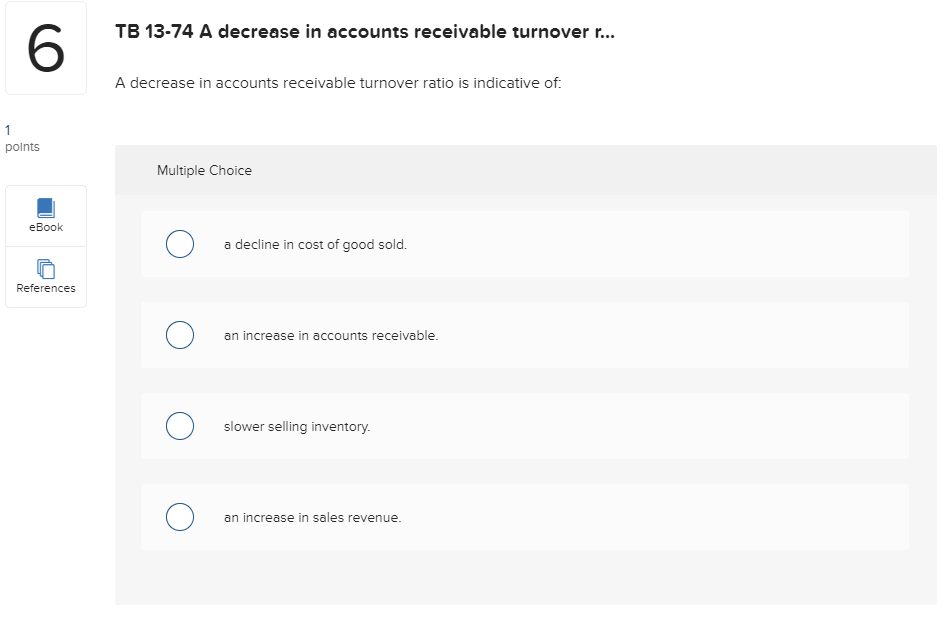Open question title TB 13-74 link
This screenshot has width=950, height=629.
365,31
